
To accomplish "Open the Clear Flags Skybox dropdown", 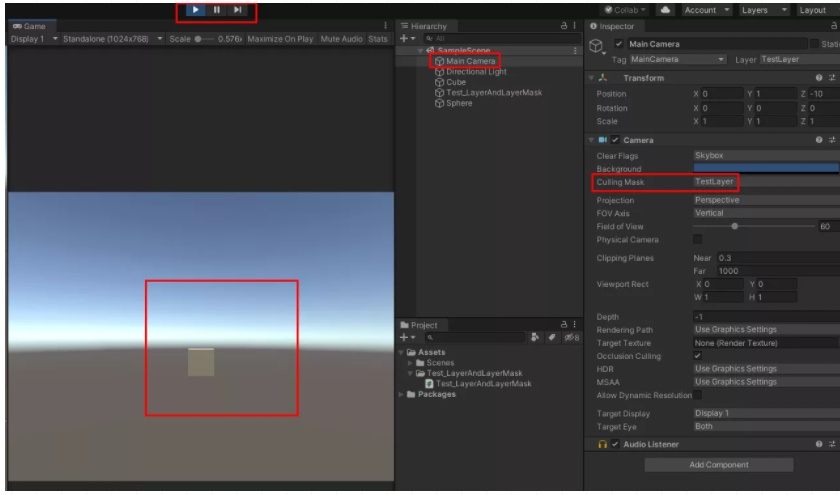I will click(x=767, y=155).
